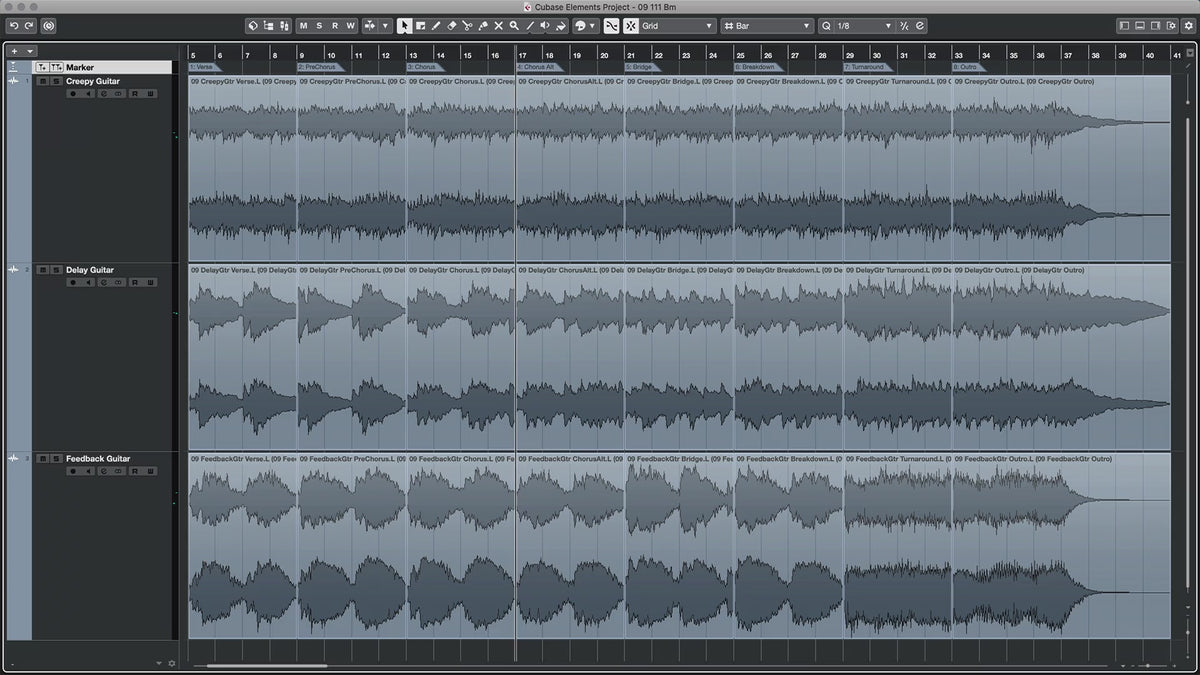Click the Undo arrow icon
1200x675 pixels.
click(14, 26)
